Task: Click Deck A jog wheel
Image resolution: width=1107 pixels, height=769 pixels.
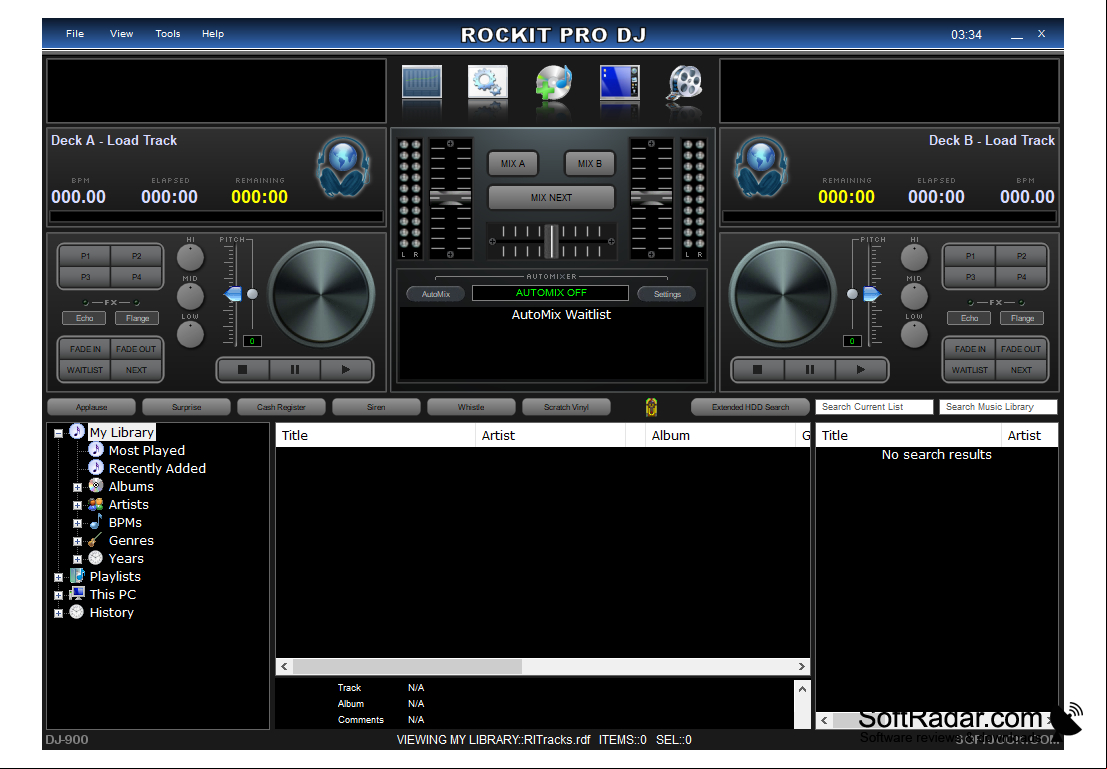Action: click(322, 294)
